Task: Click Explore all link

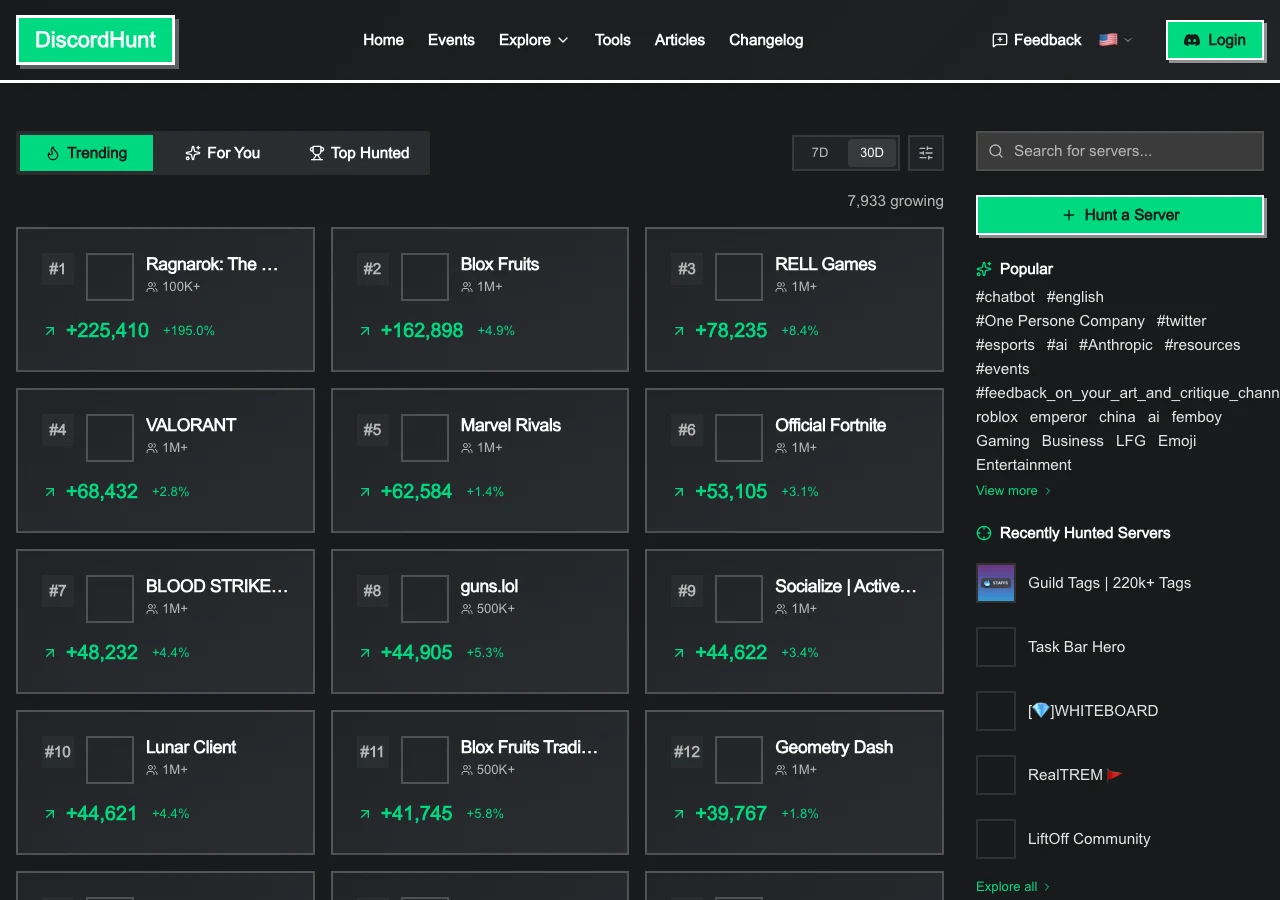Action: [x=1013, y=887]
